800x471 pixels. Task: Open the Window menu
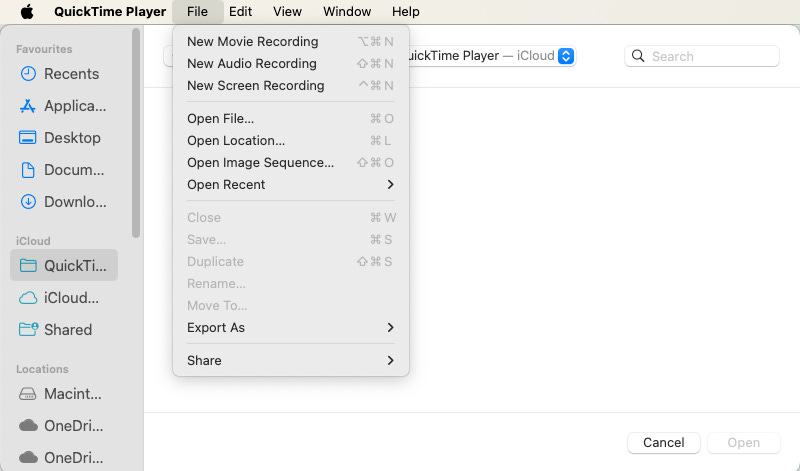tap(347, 11)
